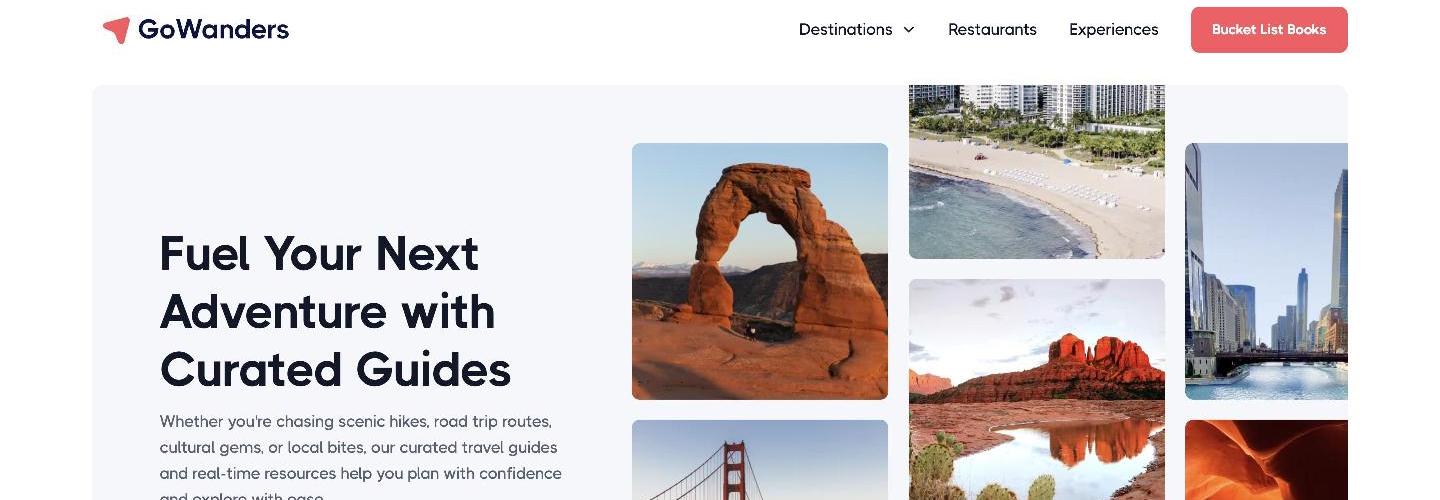Select the city river skyline photo
This screenshot has height=500, width=1440.
1266,271
